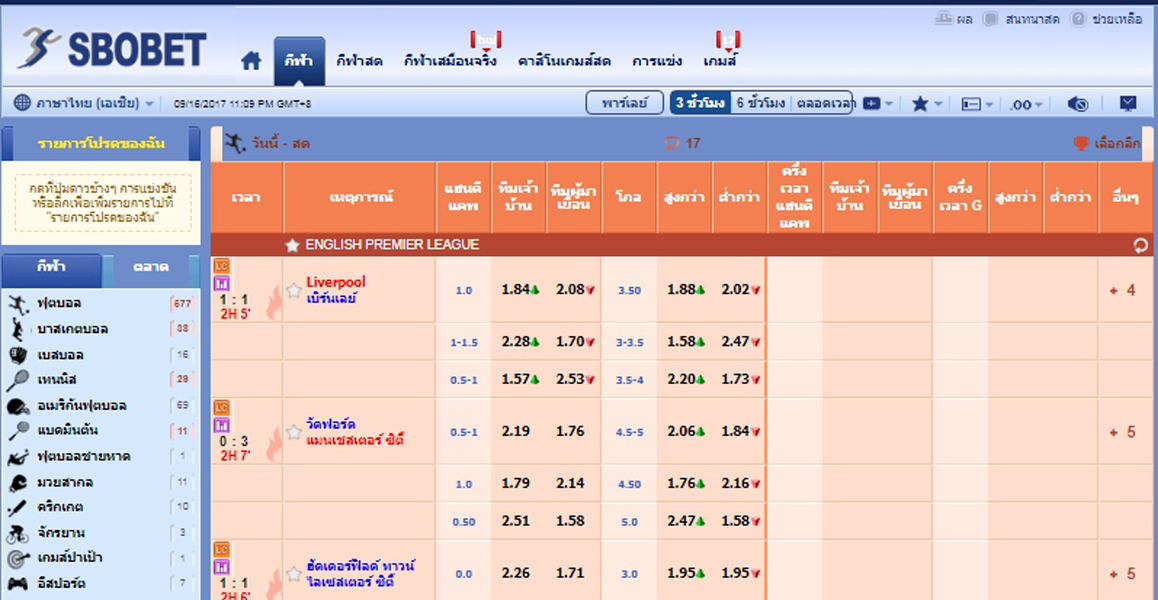Open the darts target icon in sidebar
Viewport: 1158px width, 600px height.
(x=18, y=559)
